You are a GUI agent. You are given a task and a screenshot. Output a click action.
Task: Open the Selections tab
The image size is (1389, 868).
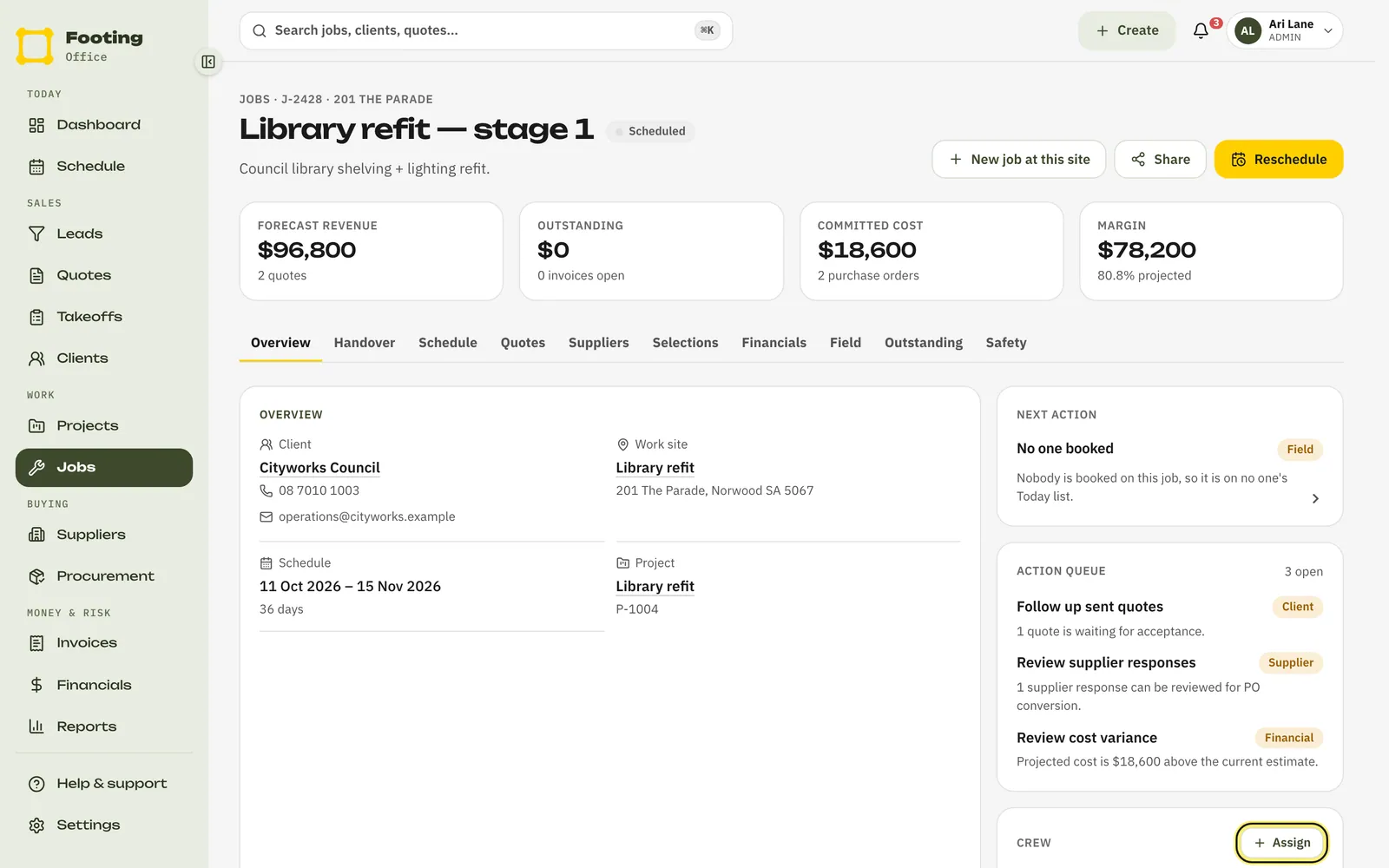(x=686, y=343)
